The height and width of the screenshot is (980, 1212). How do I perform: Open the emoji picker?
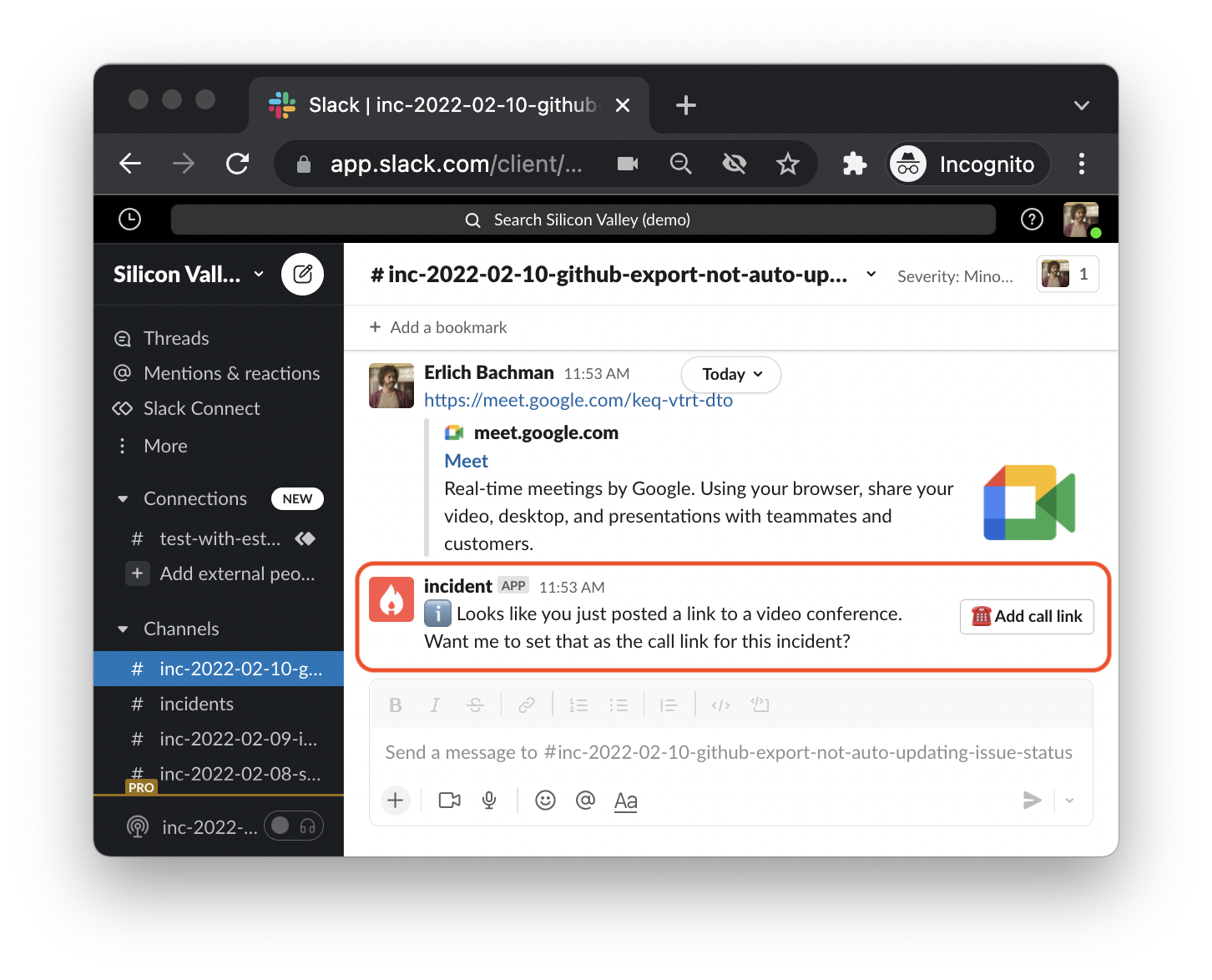tap(545, 801)
